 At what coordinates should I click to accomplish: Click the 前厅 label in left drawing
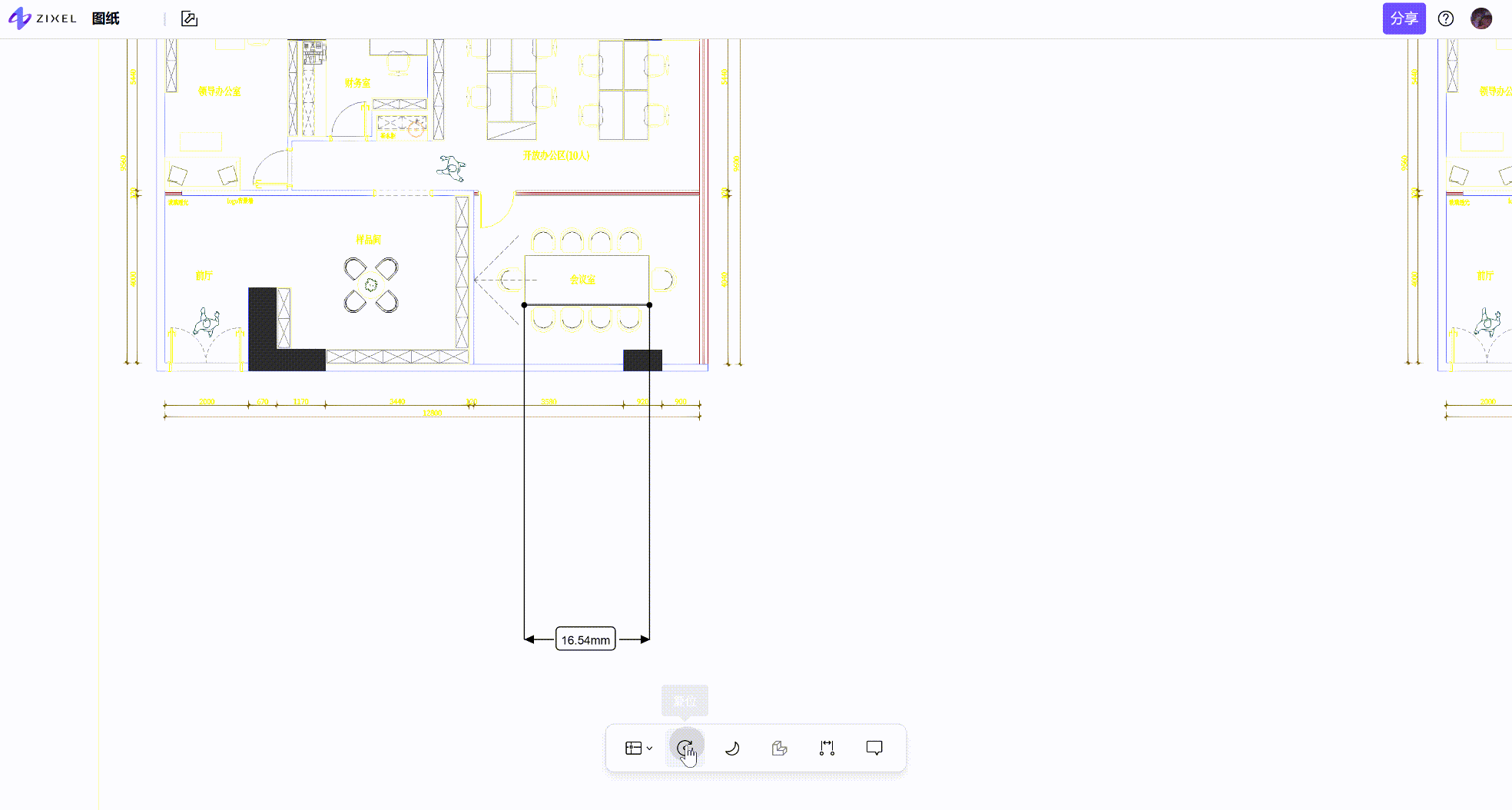pyautogui.click(x=204, y=275)
